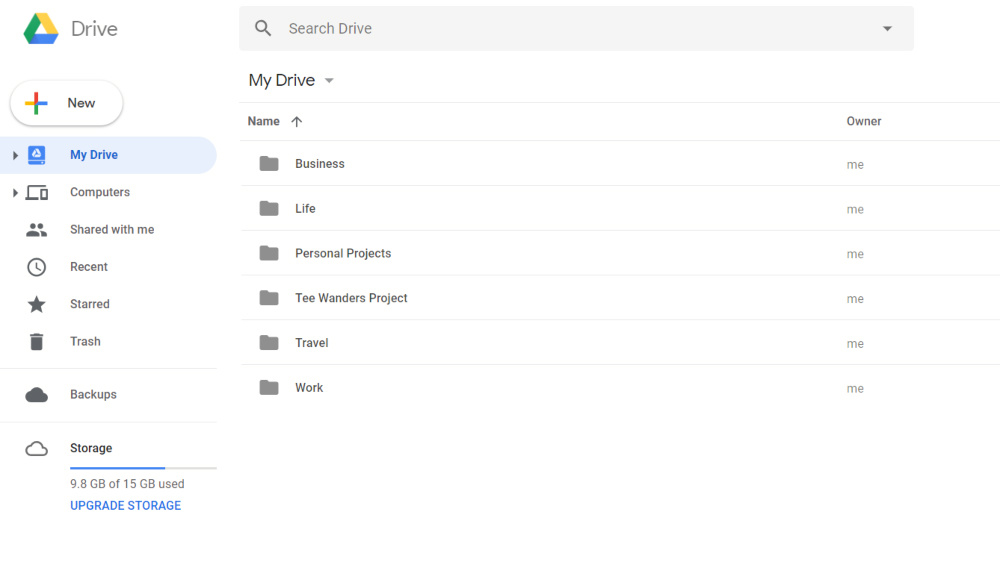This screenshot has height=562, width=1000.
Task: Expand the My Drive tree arrow
Action: click(15, 155)
